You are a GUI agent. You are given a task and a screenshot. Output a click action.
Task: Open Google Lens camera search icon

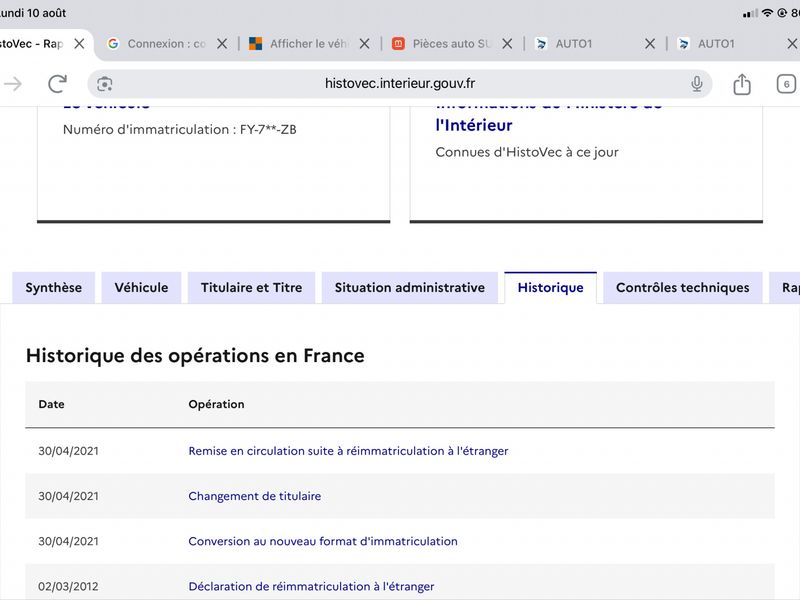pos(105,84)
